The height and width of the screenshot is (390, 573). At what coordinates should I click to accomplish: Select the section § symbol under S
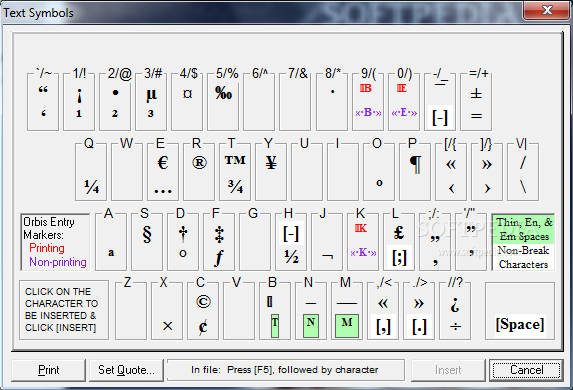point(147,234)
